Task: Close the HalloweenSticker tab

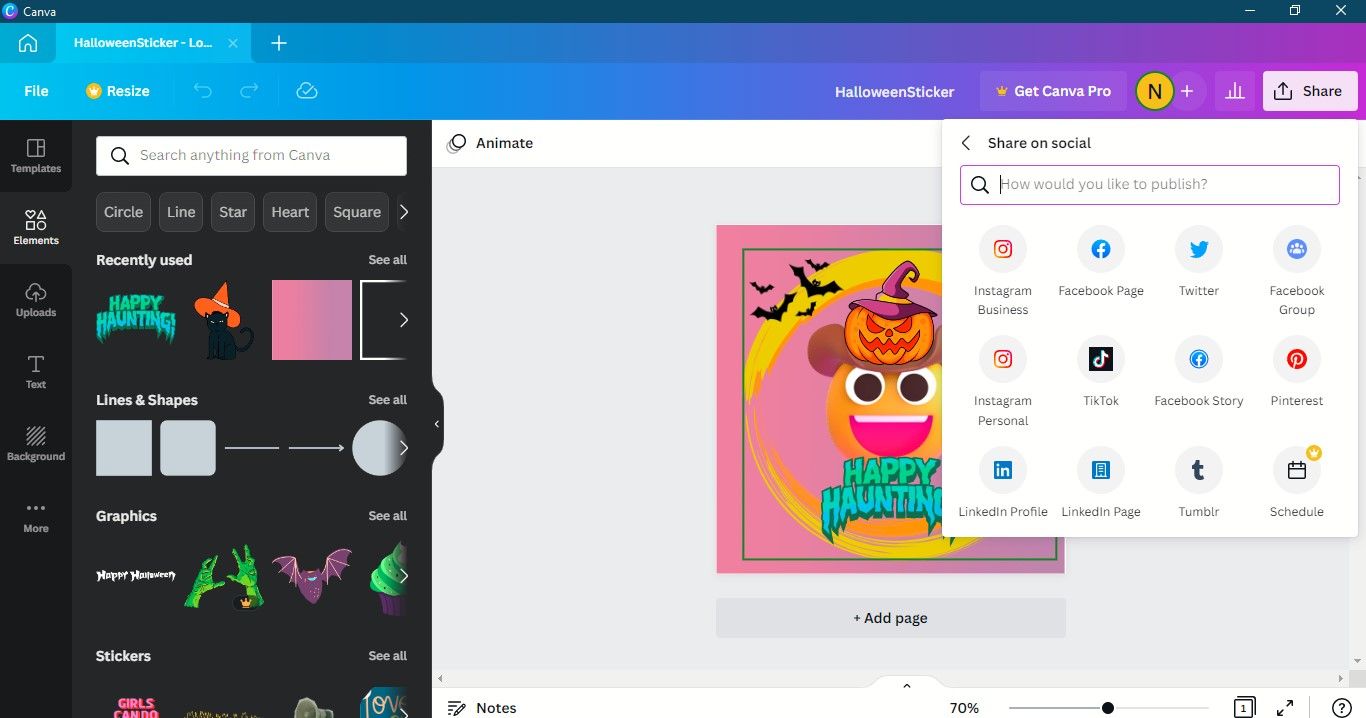Action: [x=233, y=43]
